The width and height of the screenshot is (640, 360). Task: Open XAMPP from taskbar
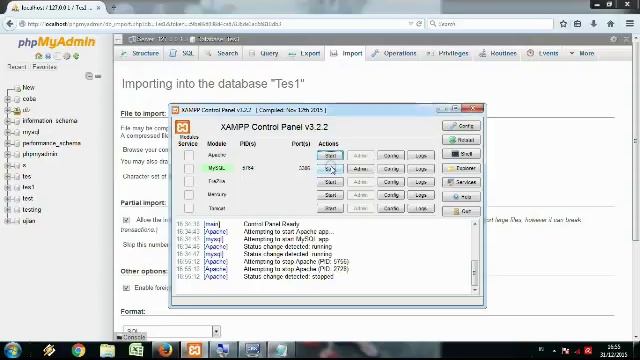pos(194,350)
